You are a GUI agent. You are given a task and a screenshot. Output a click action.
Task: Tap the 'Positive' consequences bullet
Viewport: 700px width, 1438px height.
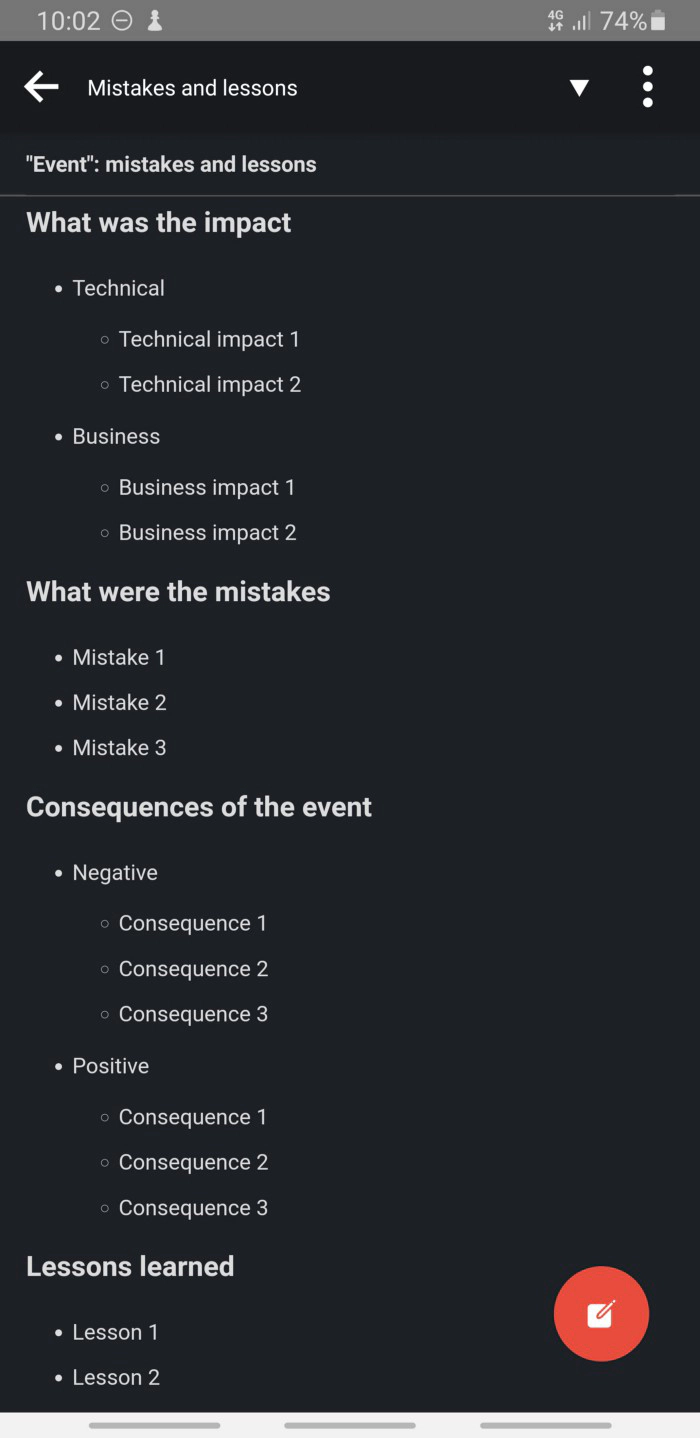click(x=110, y=1066)
